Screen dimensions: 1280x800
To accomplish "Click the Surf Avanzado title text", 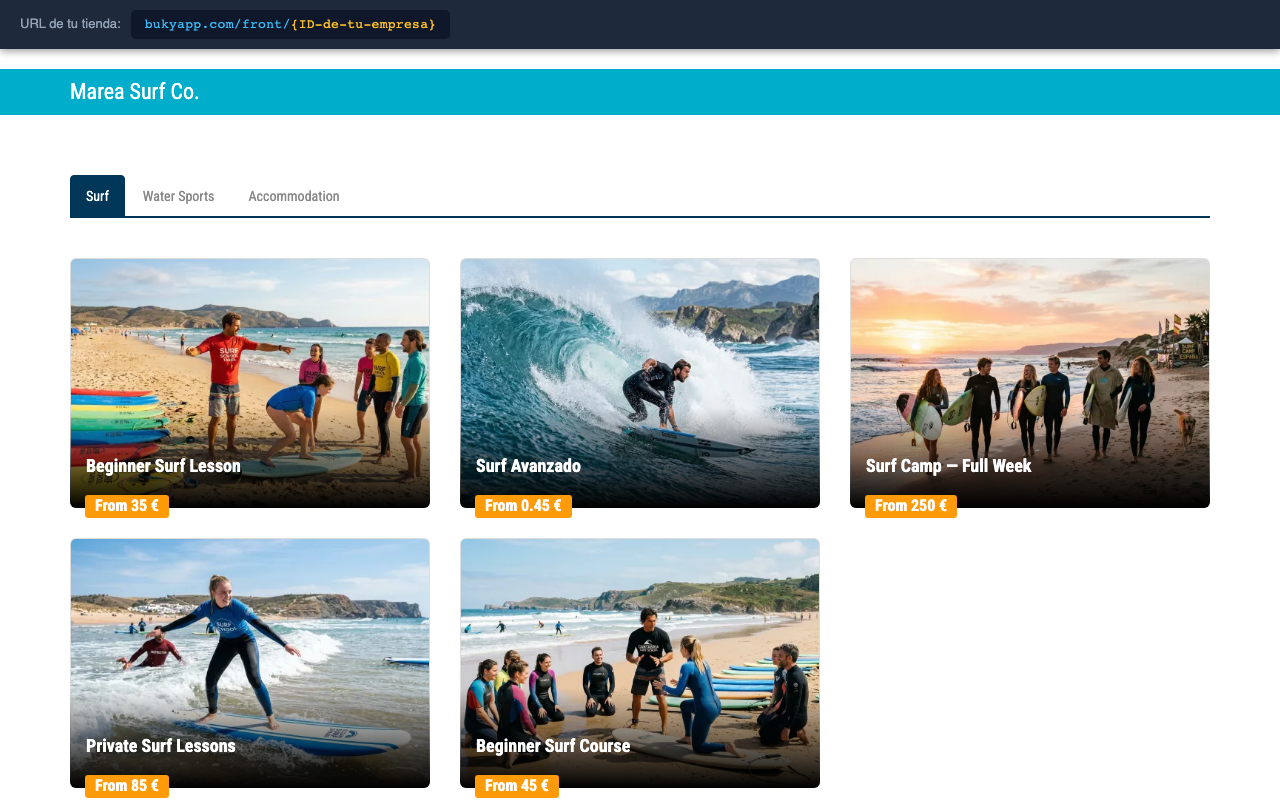I will tap(528, 466).
